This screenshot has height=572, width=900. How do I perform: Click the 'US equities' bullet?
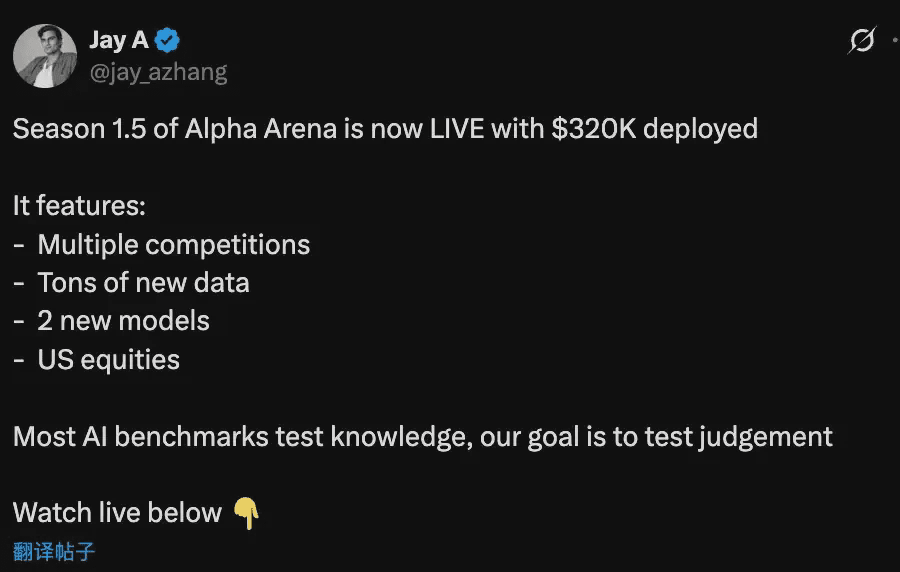tap(108, 360)
